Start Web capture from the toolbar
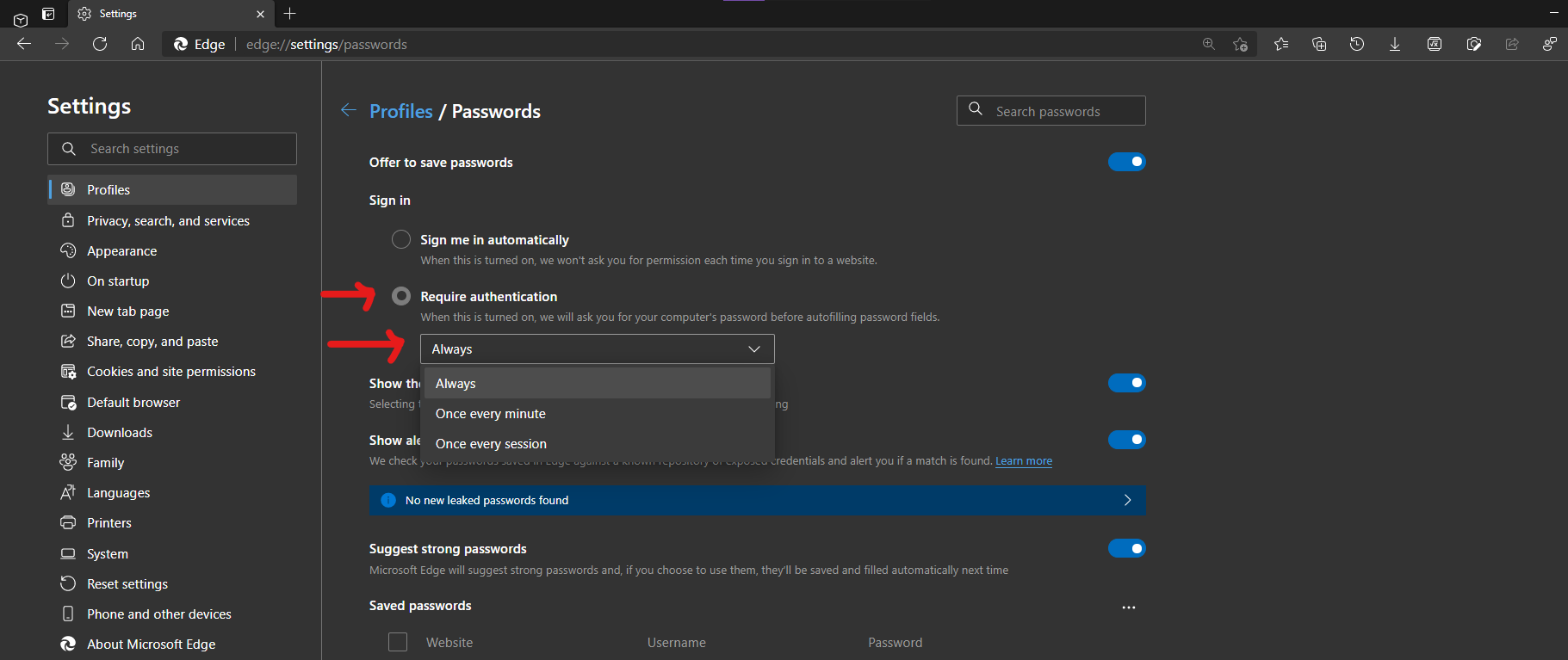 [x=1473, y=44]
